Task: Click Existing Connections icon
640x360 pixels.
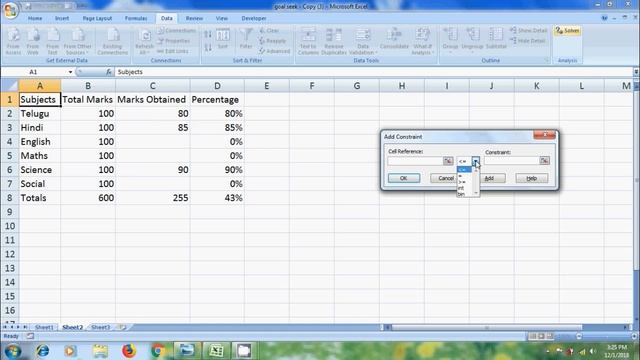Action: pos(113,41)
